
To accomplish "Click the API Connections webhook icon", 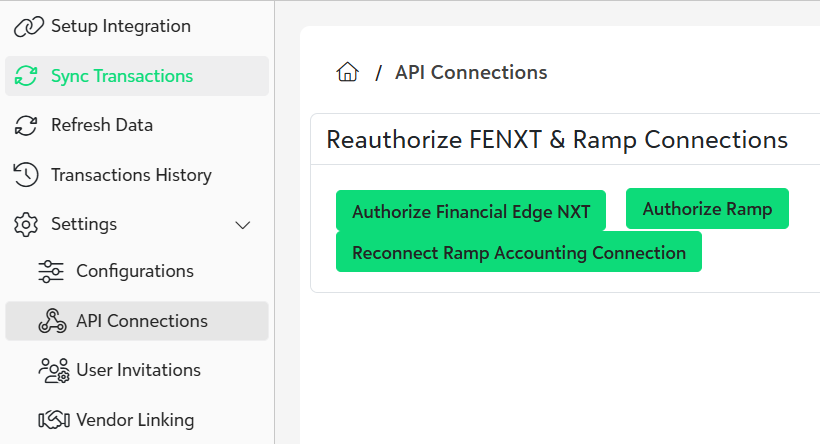I will 52,321.
